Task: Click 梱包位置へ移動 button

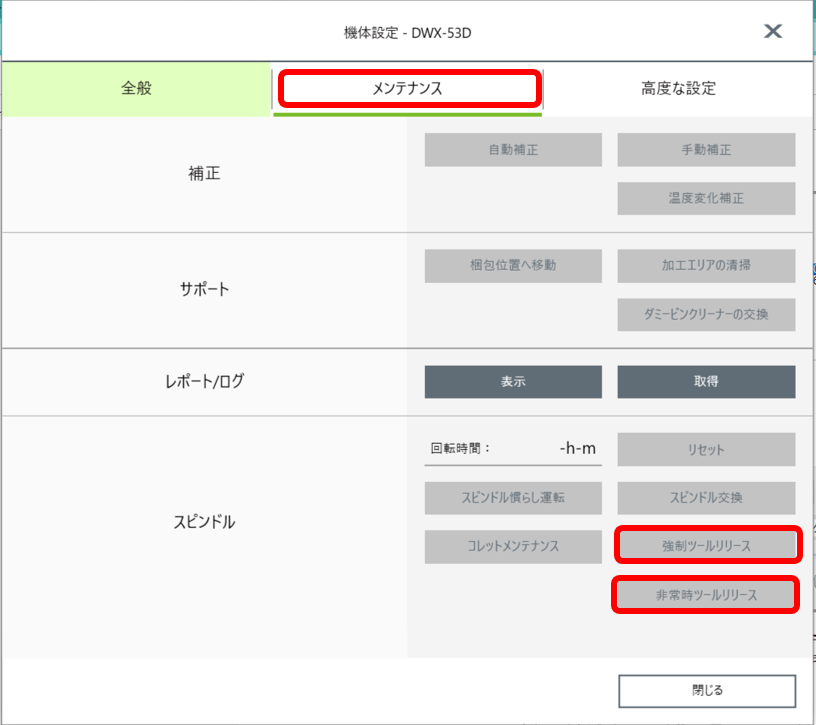Action: pos(513,266)
